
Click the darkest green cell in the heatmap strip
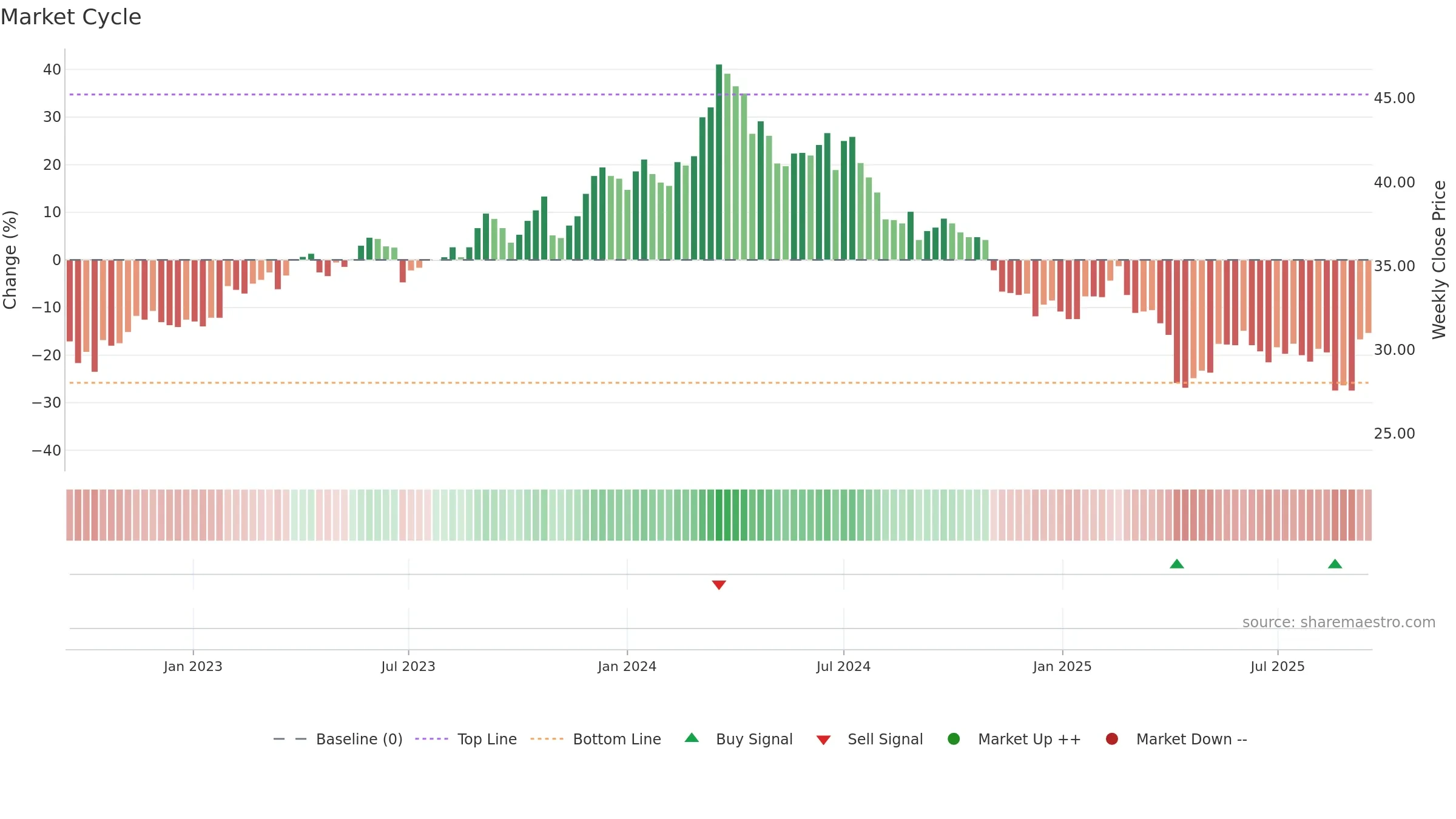coord(719,515)
